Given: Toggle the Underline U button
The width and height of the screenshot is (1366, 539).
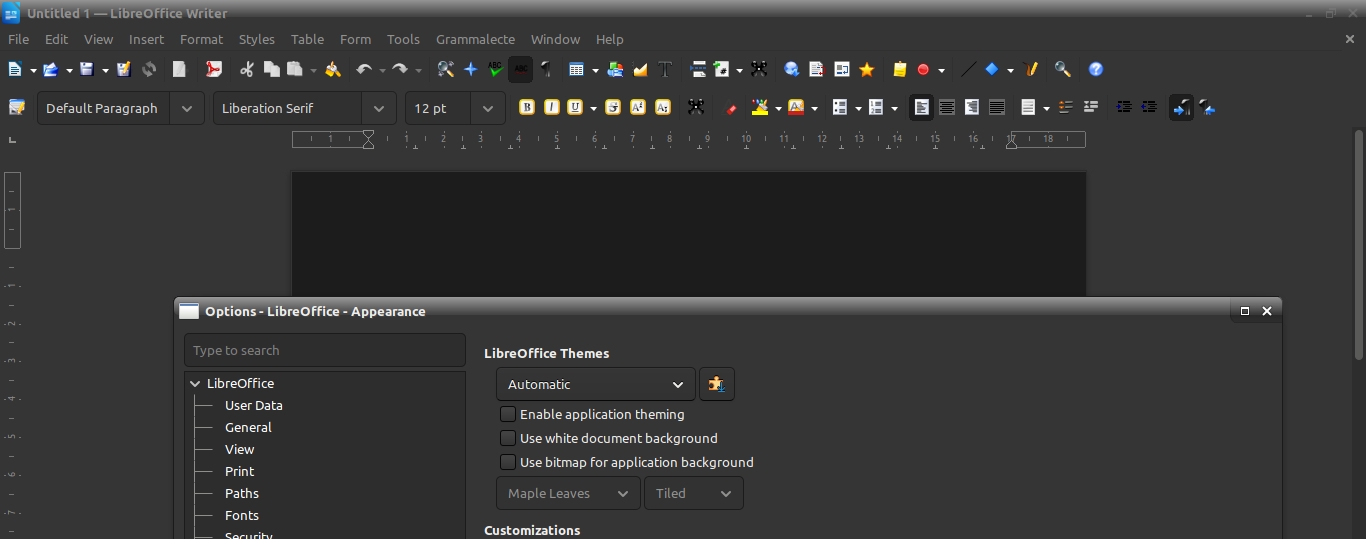Looking at the screenshot, I should tap(575, 108).
